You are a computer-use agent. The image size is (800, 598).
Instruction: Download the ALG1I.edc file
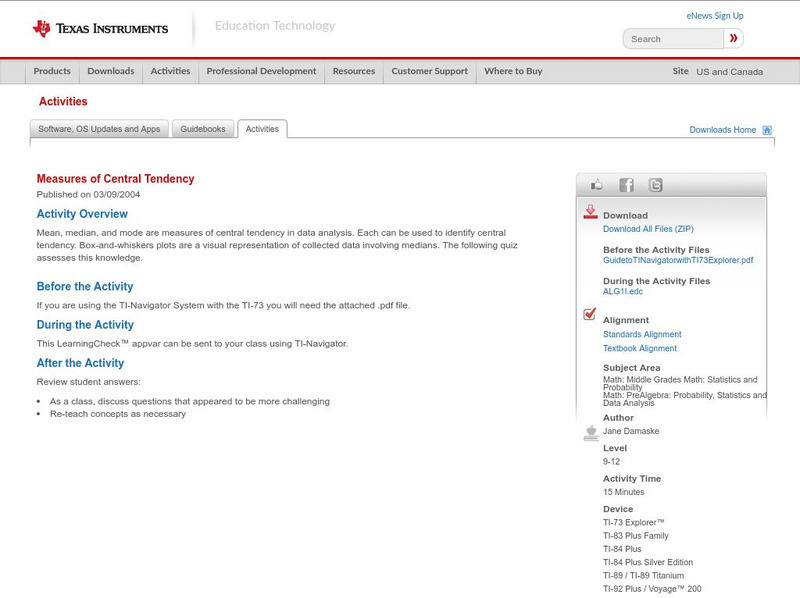623,291
